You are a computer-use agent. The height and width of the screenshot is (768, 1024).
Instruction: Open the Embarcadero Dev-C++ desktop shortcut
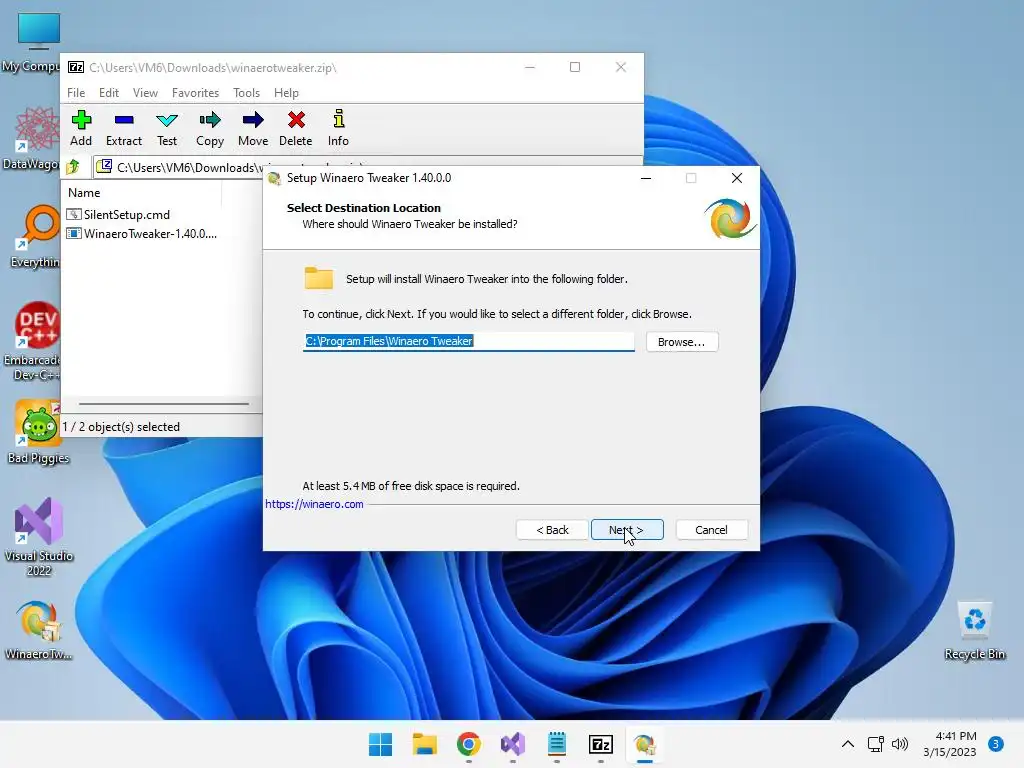click(x=35, y=341)
